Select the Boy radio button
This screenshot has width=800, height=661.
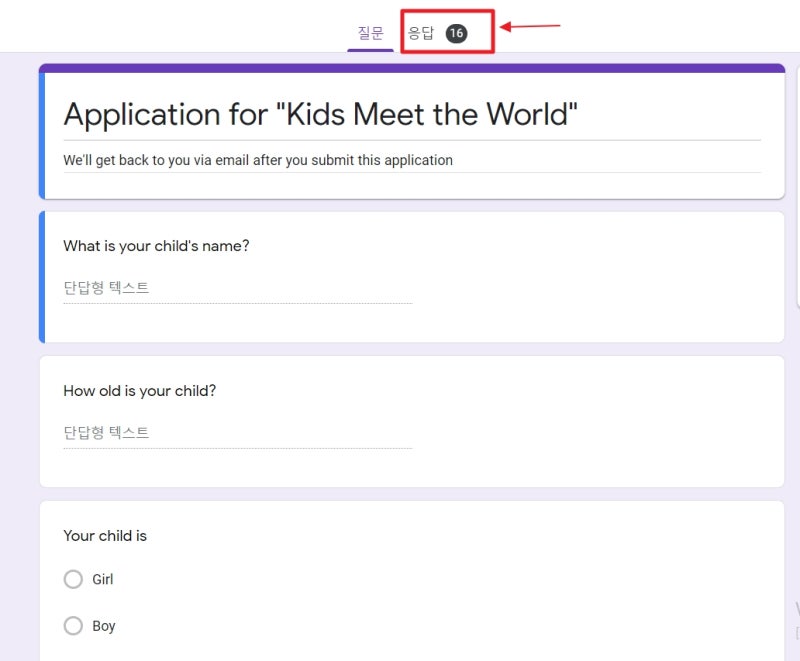point(73,626)
